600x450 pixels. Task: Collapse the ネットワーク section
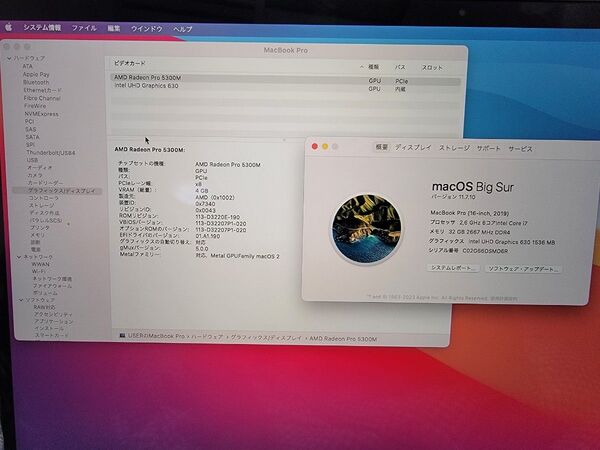pos(19,257)
